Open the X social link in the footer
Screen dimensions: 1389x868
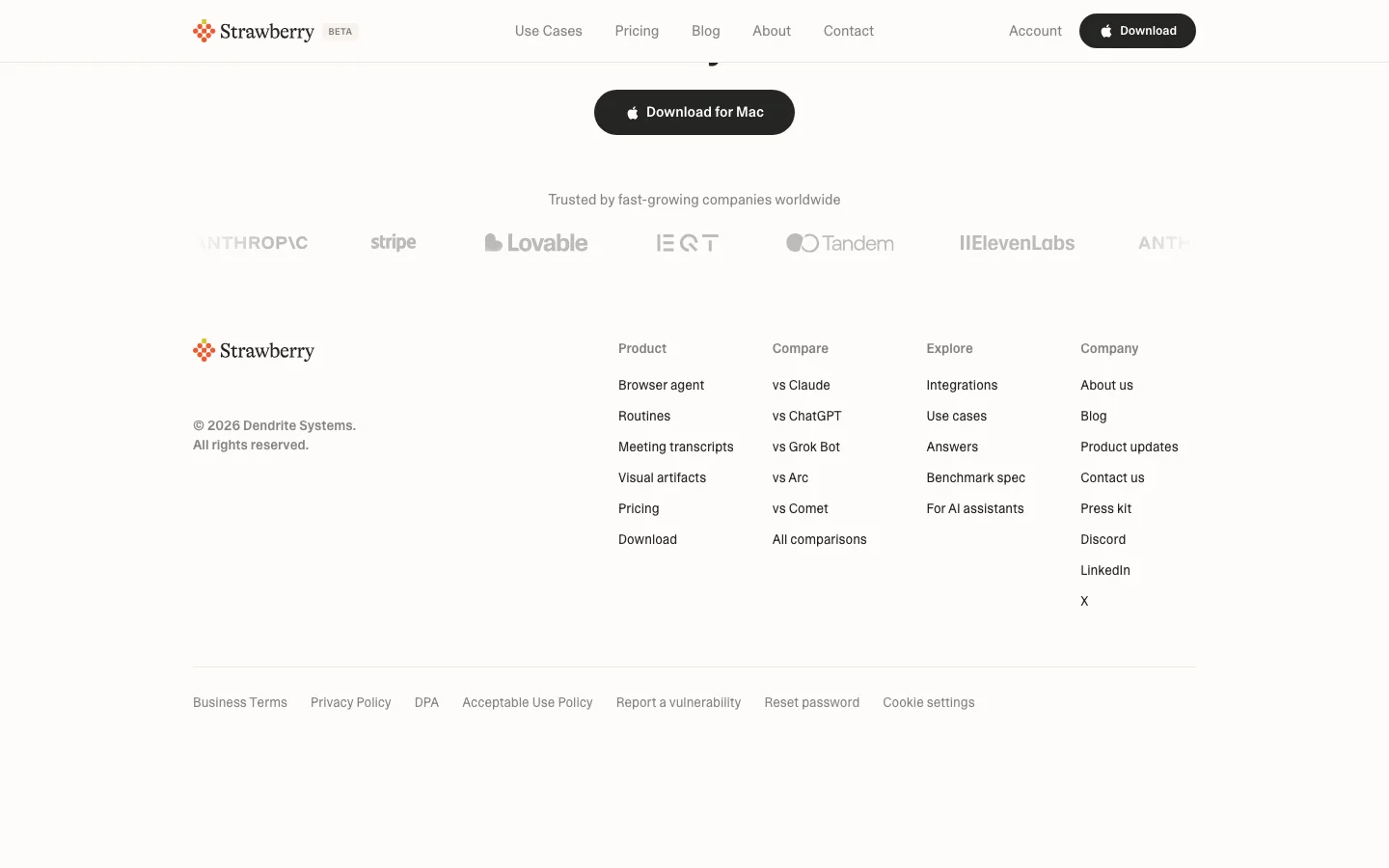[1084, 601]
